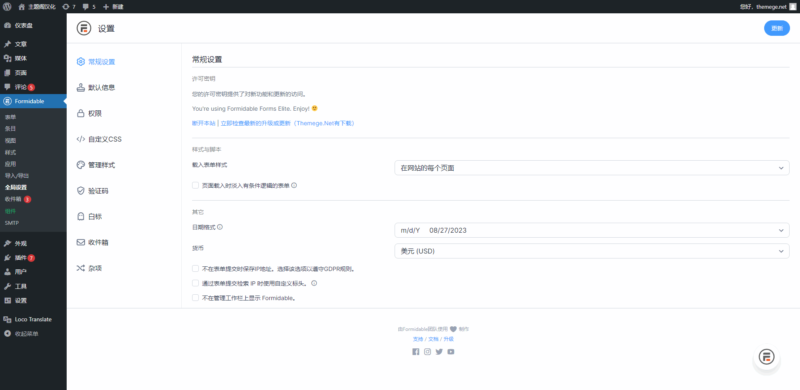
Task: Select the 默认信息 default messages tab
Action: [96, 88]
